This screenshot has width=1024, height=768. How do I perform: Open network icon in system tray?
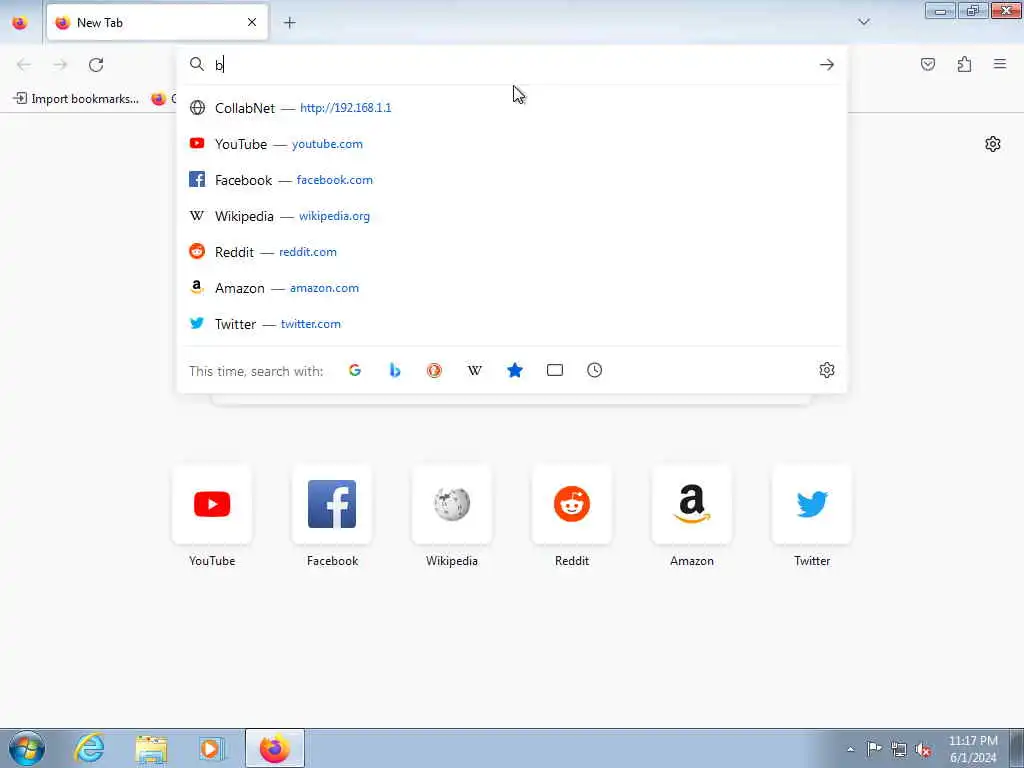click(x=899, y=749)
